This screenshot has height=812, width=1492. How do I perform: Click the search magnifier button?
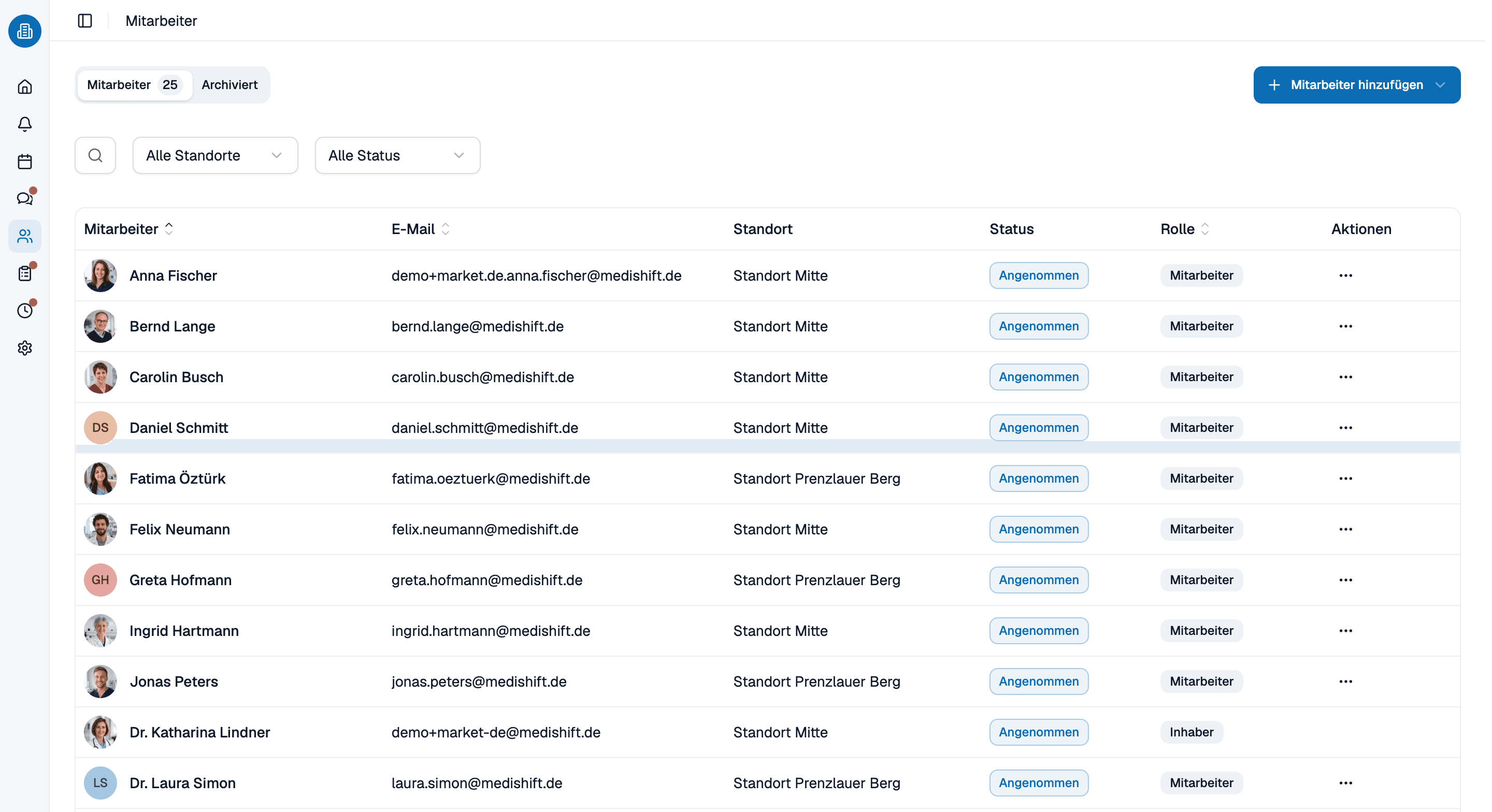95,155
